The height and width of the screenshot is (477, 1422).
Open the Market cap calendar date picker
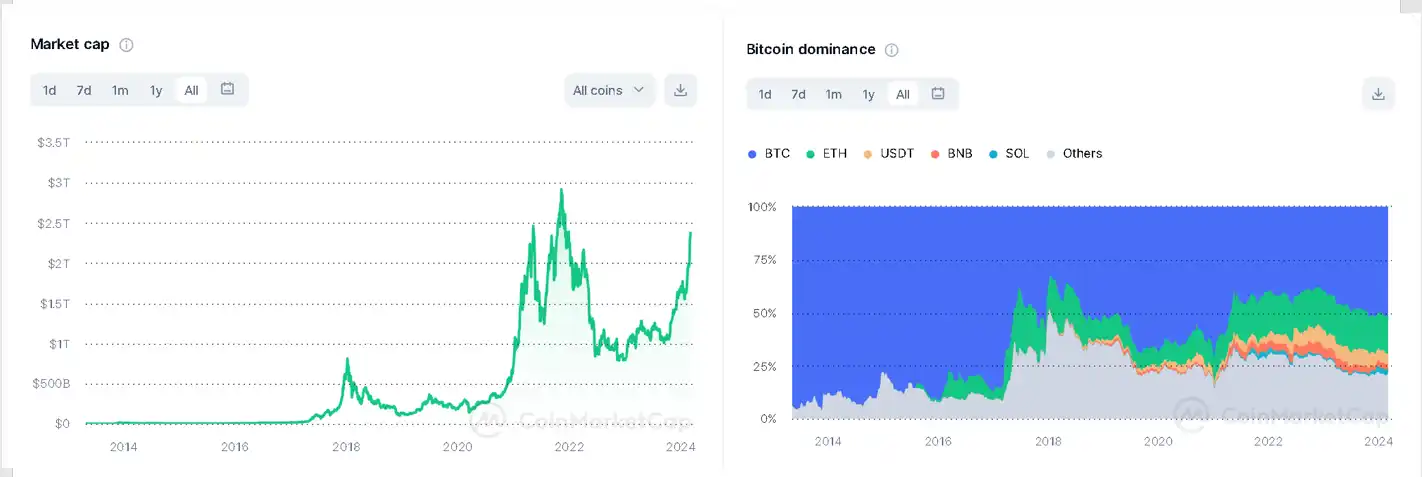227,90
